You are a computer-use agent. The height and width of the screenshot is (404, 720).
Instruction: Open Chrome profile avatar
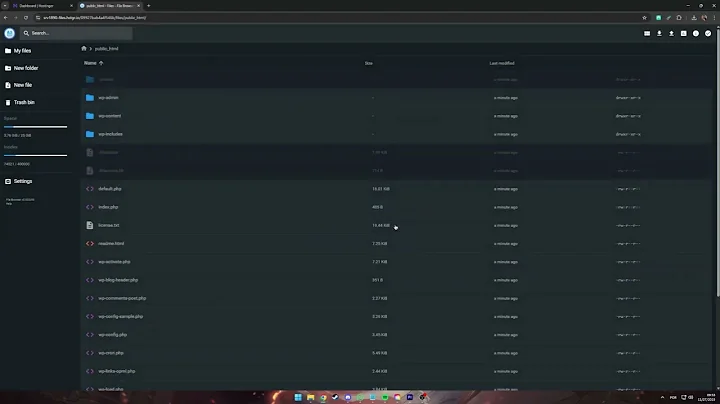[704, 17]
